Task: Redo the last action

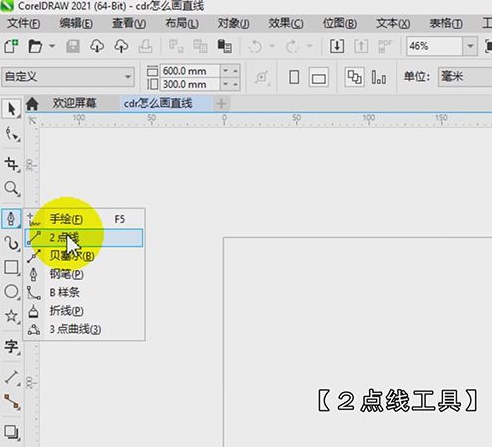Action: [292, 46]
